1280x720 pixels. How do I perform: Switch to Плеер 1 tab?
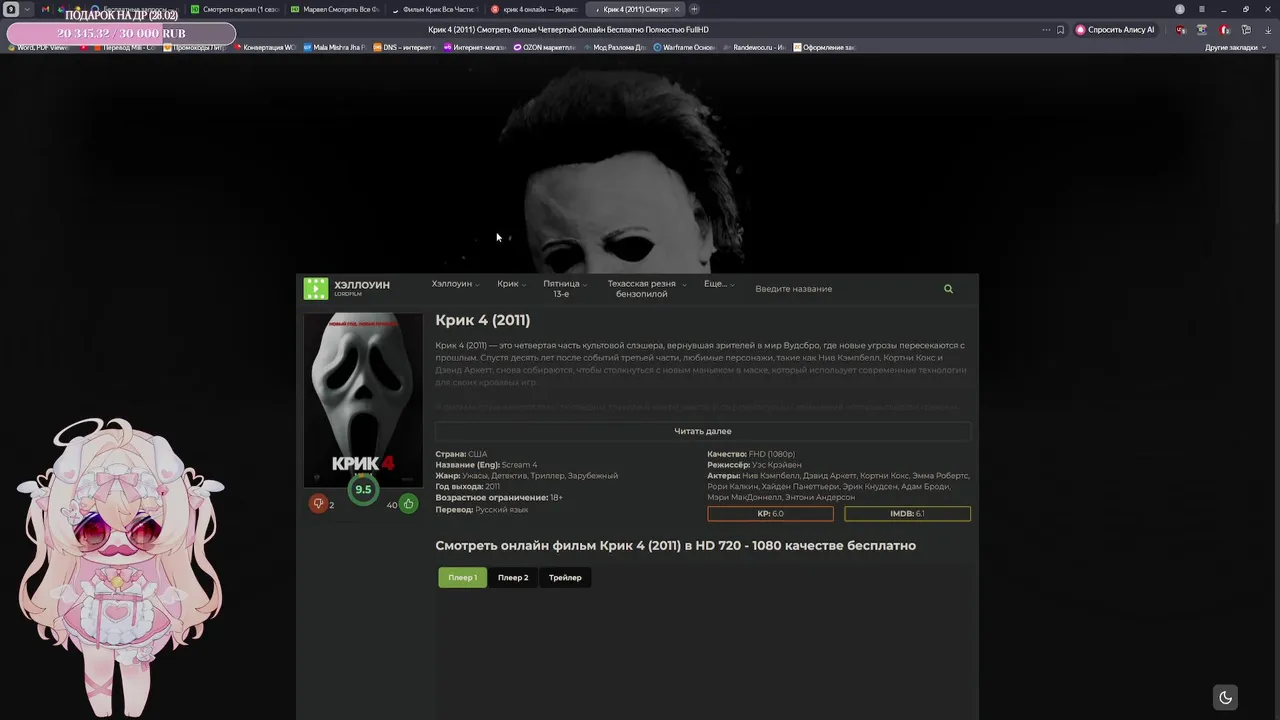[462, 577]
